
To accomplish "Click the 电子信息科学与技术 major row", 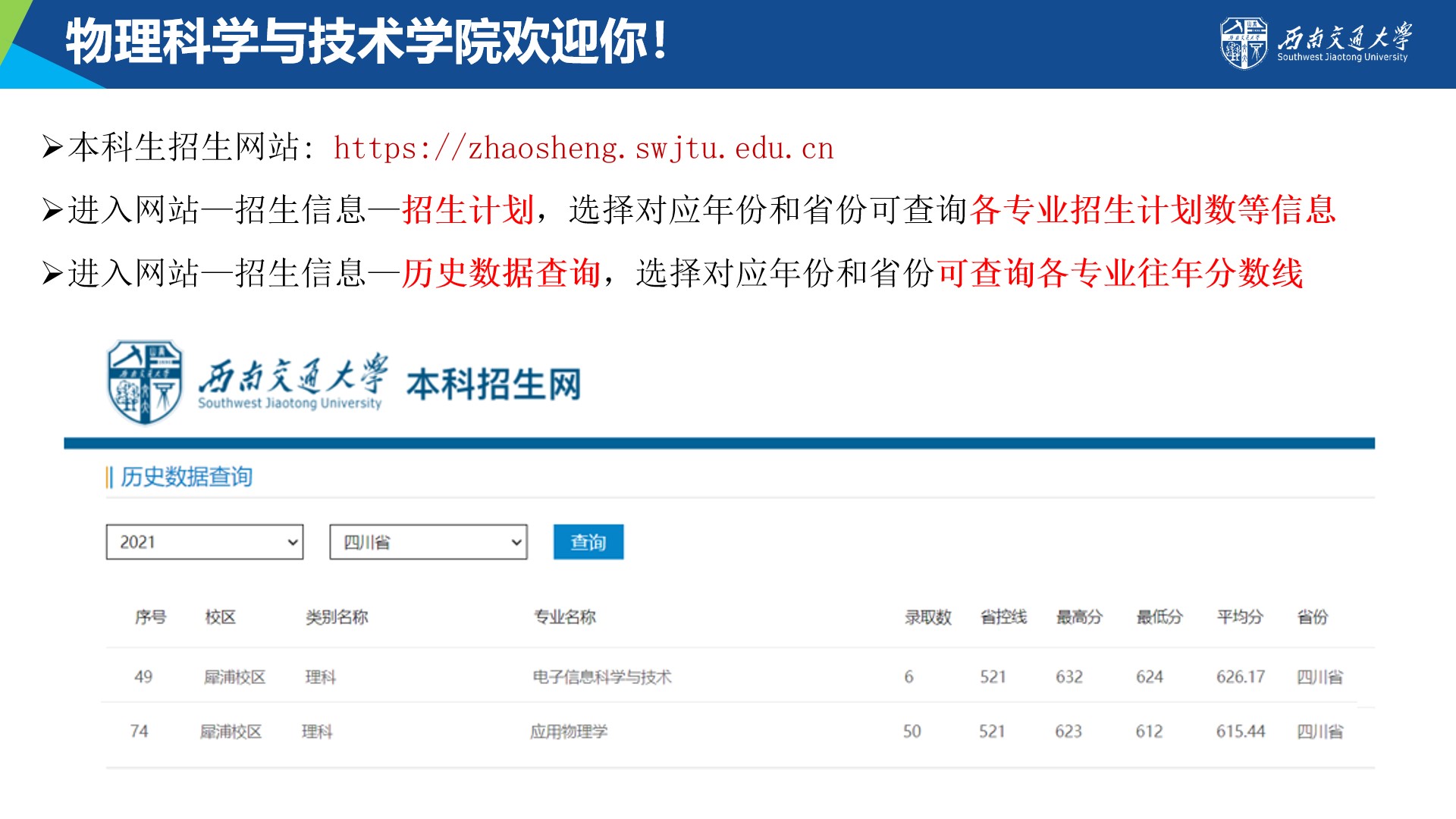I will tap(601, 676).
